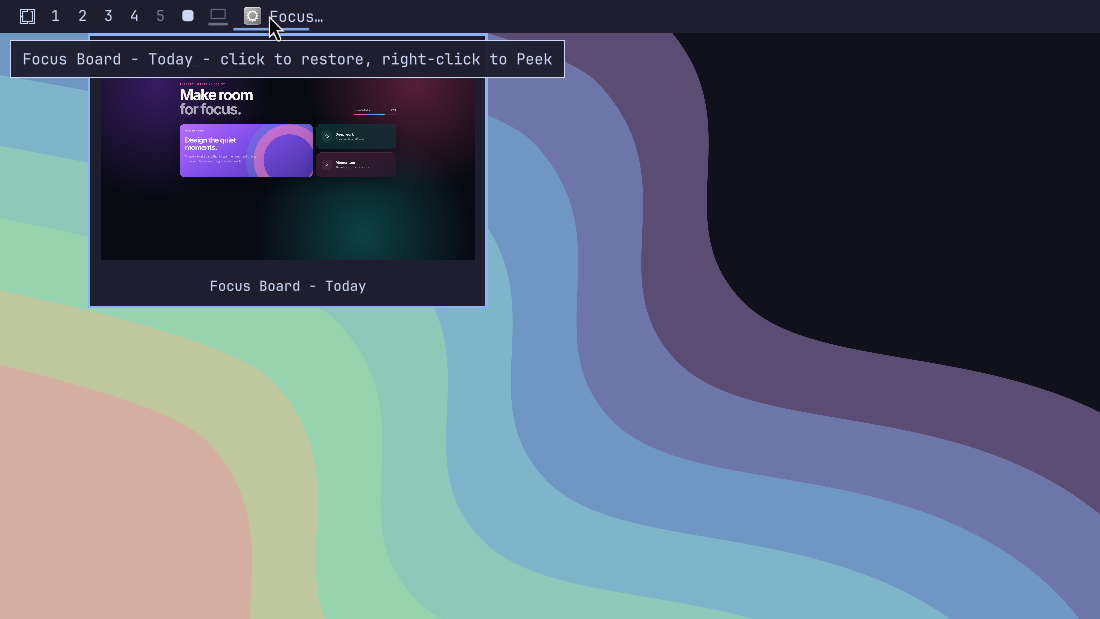Click the gear icon beside the Focus… taskbar label
This screenshot has width=1100, height=619.
click(x=252, y=16)
